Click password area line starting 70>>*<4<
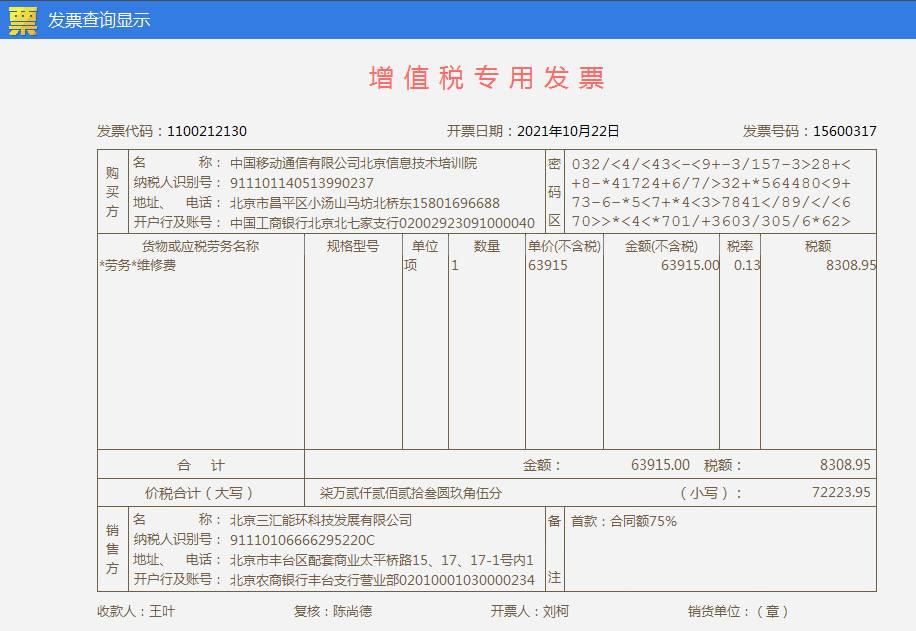 click(711, 221)
